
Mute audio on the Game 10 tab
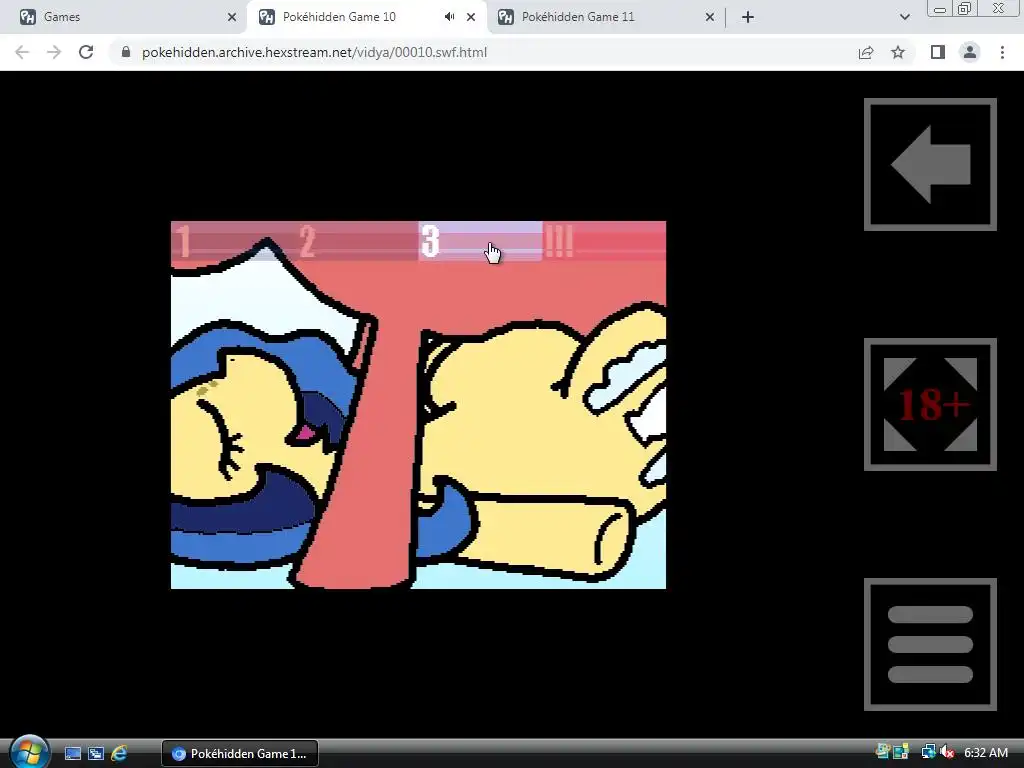pos(449,17)
